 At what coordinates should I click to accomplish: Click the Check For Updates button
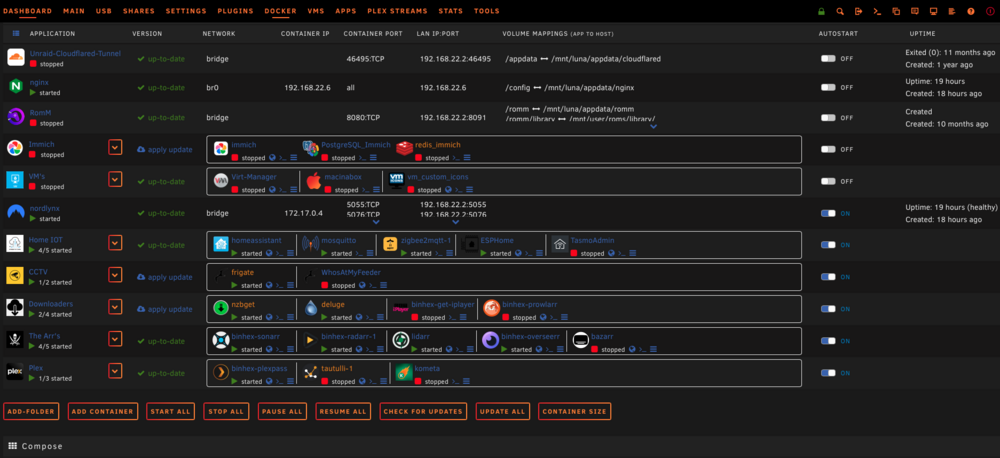[x=423, y=411]
